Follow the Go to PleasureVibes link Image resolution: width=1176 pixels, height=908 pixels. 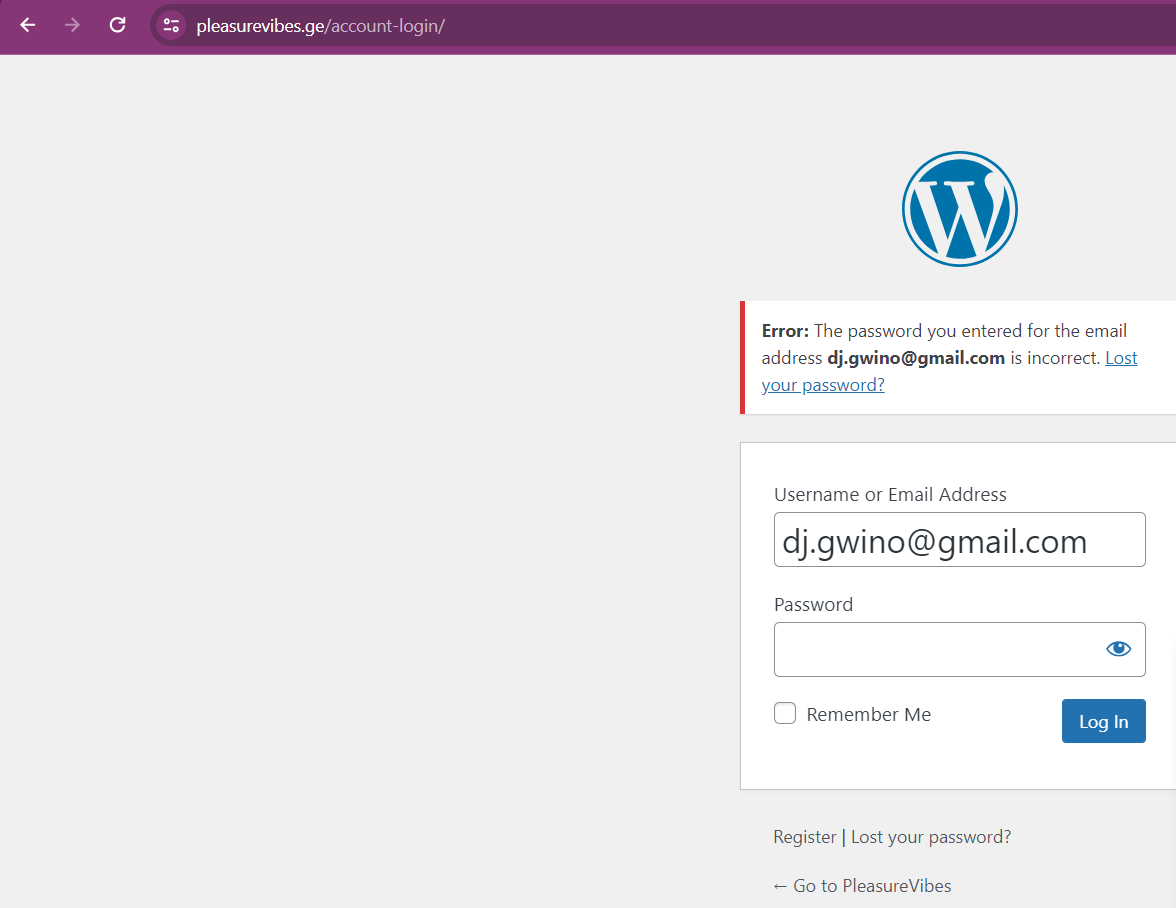pyautogui.click(x=862, y=886)
